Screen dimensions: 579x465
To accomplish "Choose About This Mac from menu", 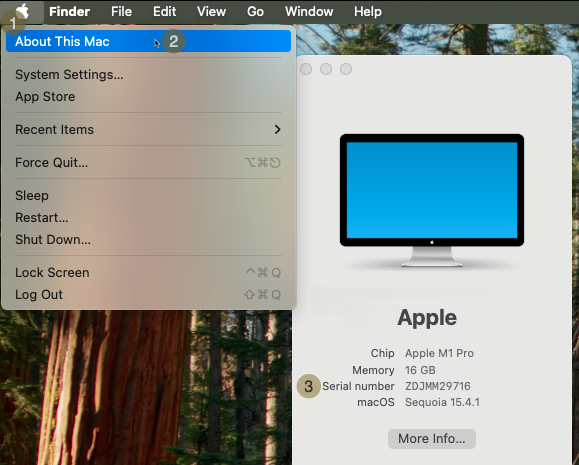I will click(148, 41).
